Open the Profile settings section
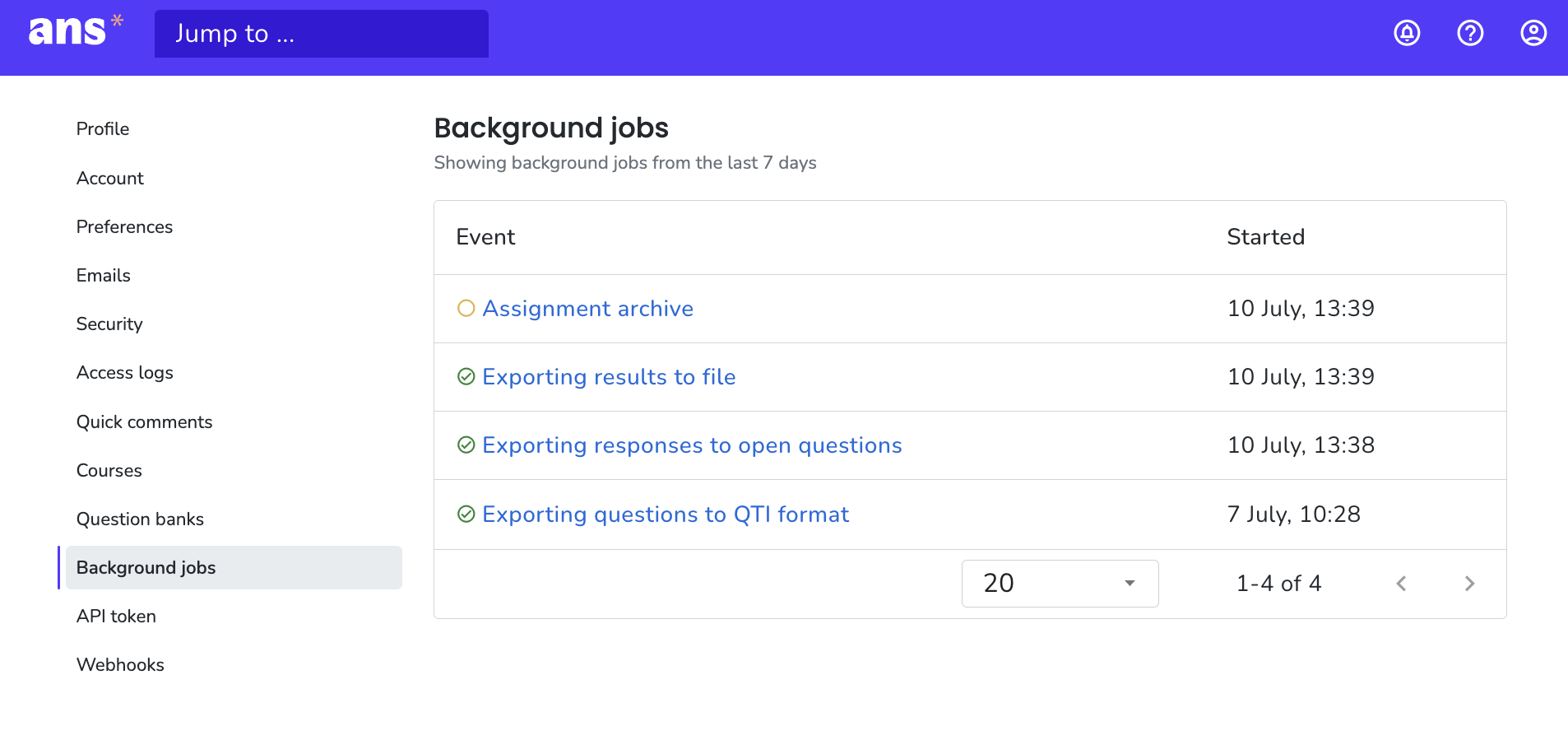Image resolution: width=1568 pixels, height=731 pixels. (103, 129)
